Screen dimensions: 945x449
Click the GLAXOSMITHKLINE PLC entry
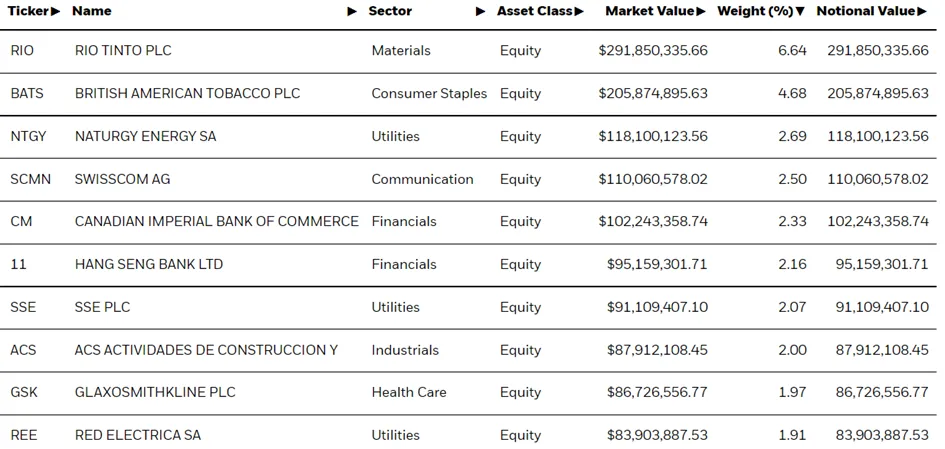click(x=155, y=392)
